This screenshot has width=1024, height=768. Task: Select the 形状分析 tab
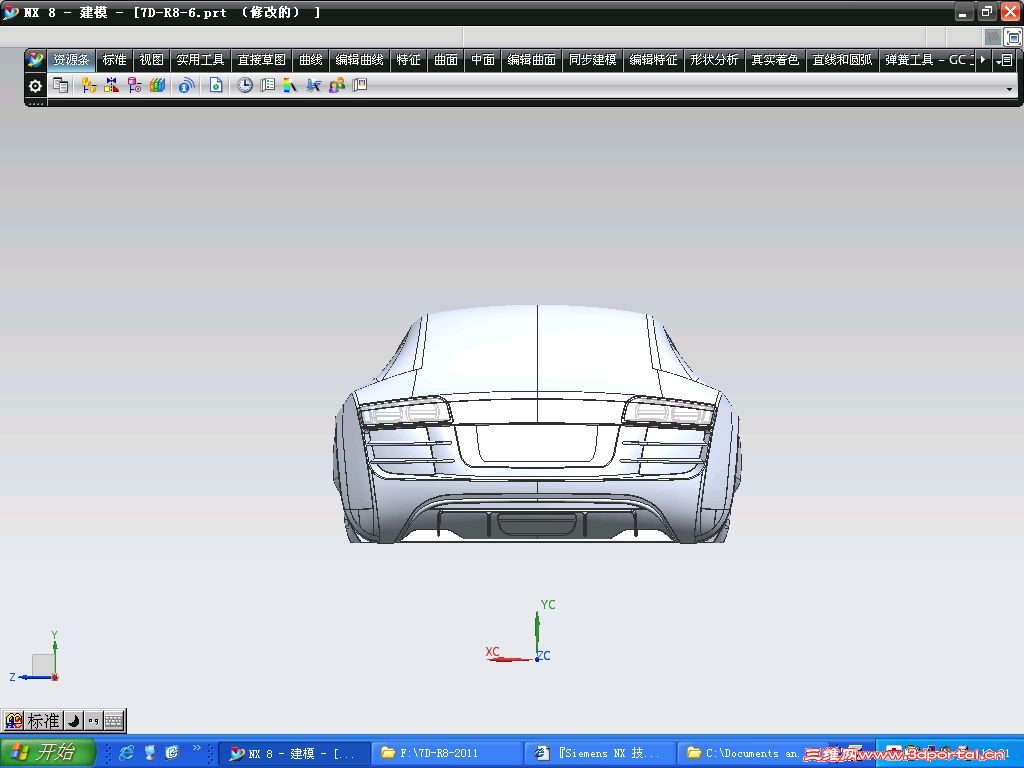pos(714,60)
